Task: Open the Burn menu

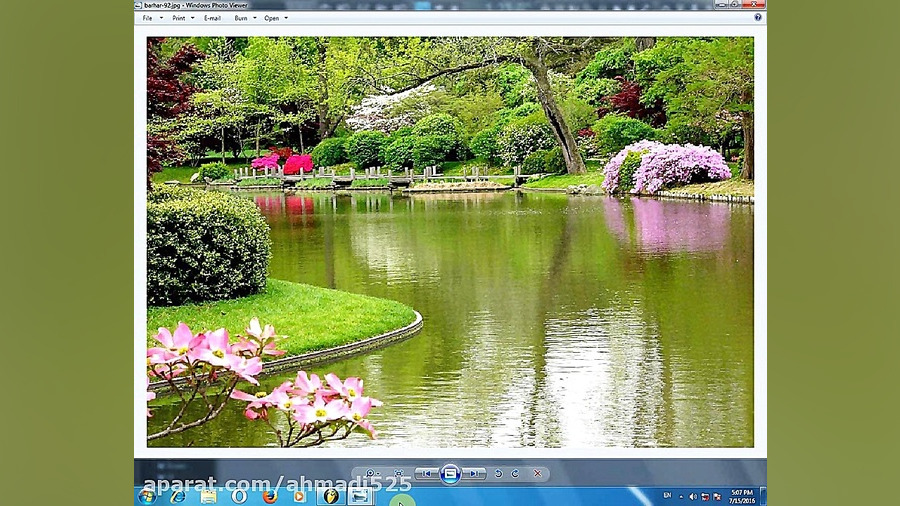Action: pos(240,18)
